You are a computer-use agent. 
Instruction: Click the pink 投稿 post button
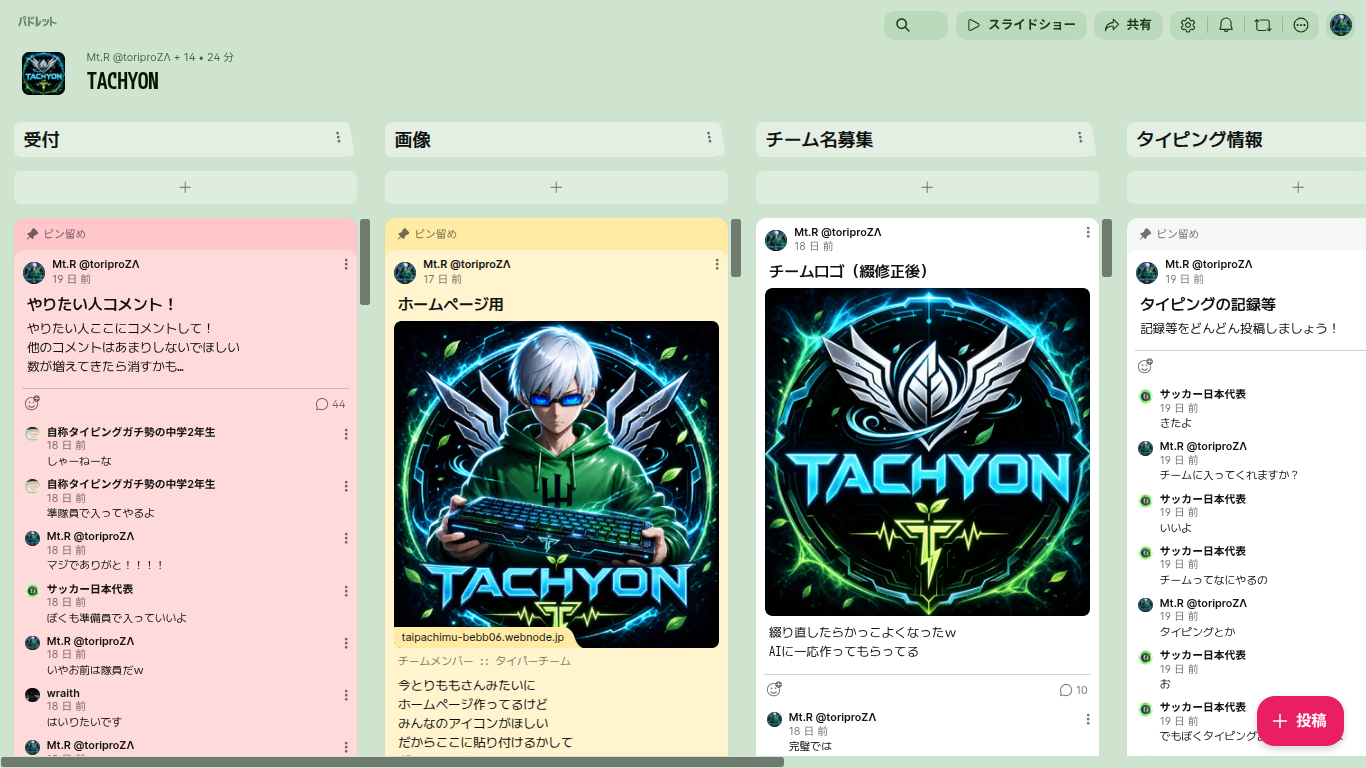click(x=1300, y=721)
